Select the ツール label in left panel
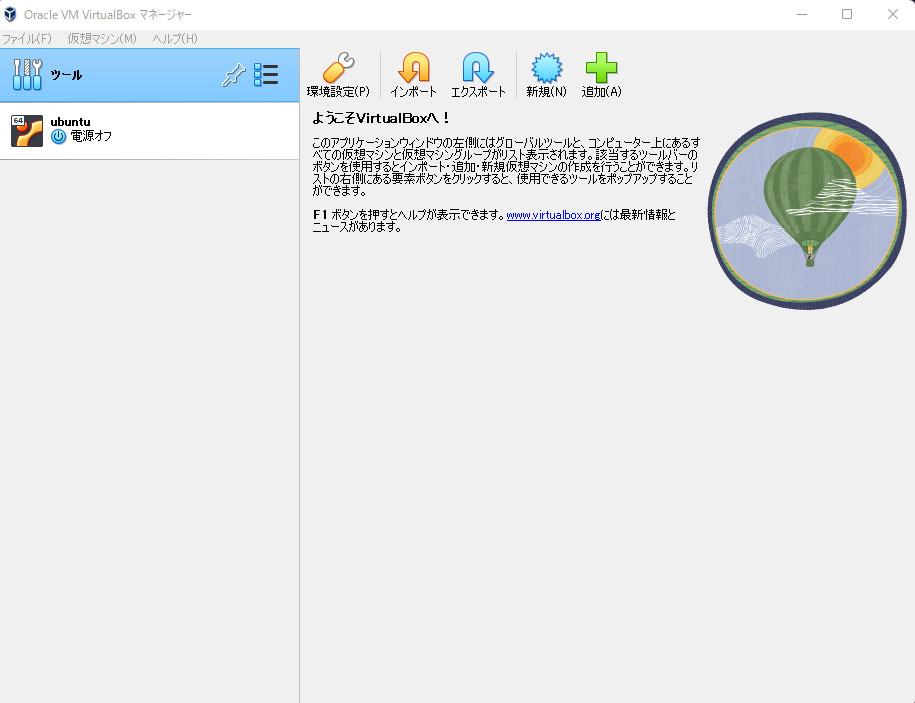This screenshot has height=703, width=915. click(x=66, y=75)
